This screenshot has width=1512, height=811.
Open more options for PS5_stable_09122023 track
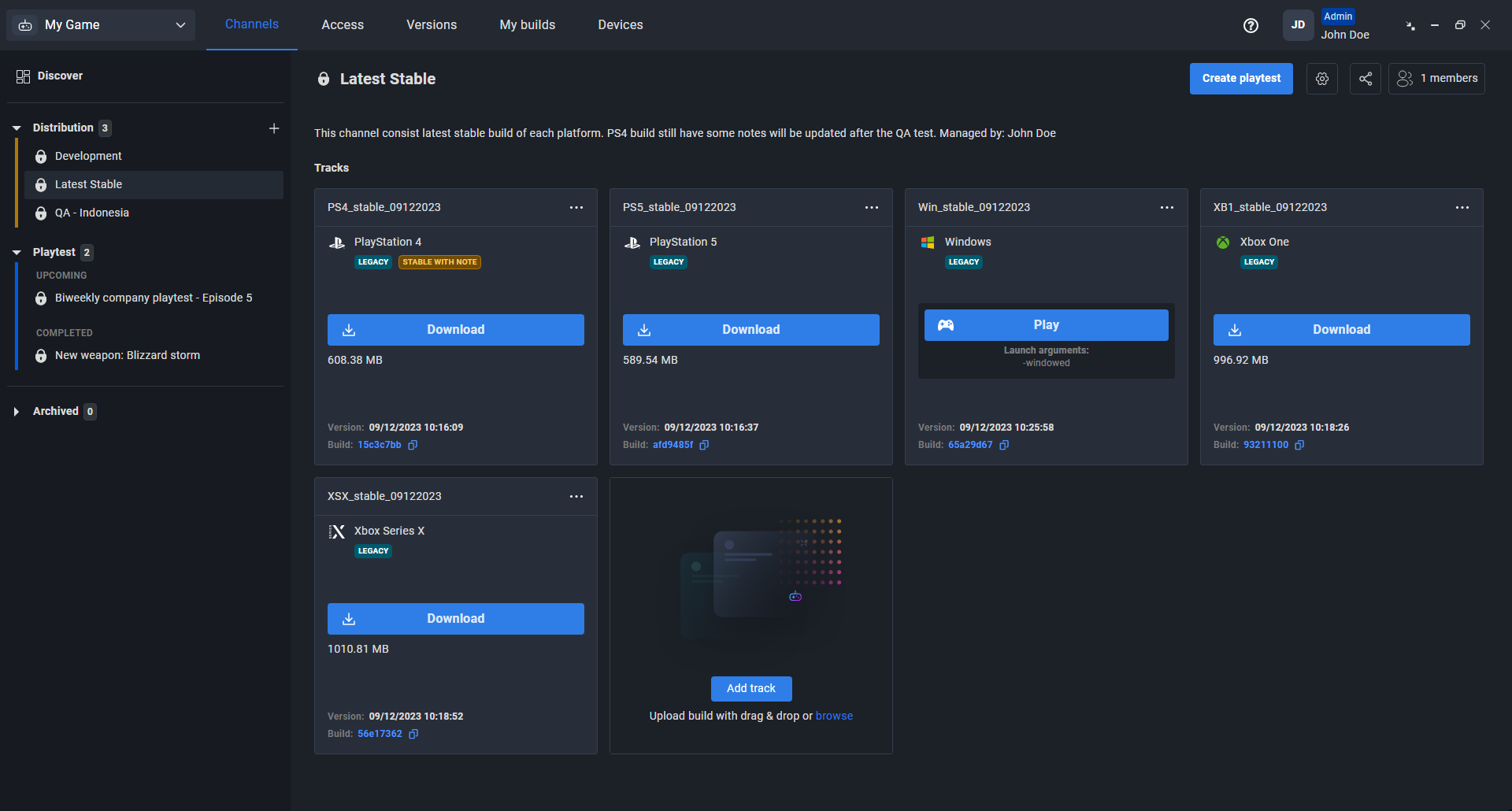[872, 207]
